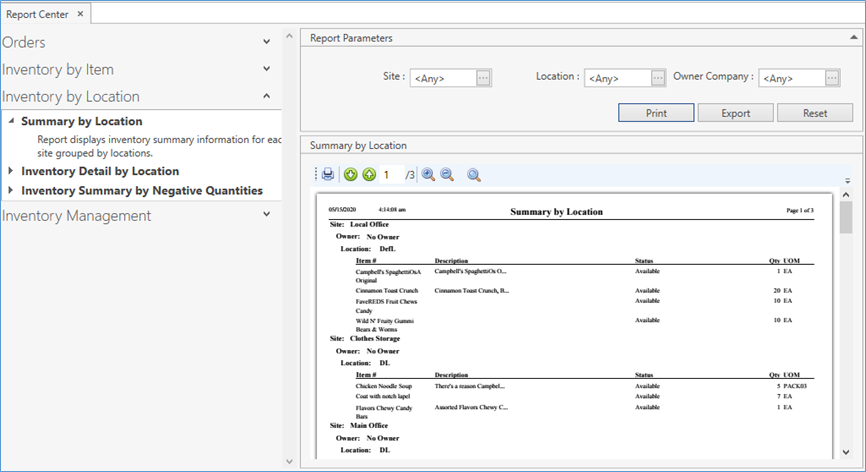Click the printer icon in report toolbar
The image size is (866, 472).
pos(327,175)
